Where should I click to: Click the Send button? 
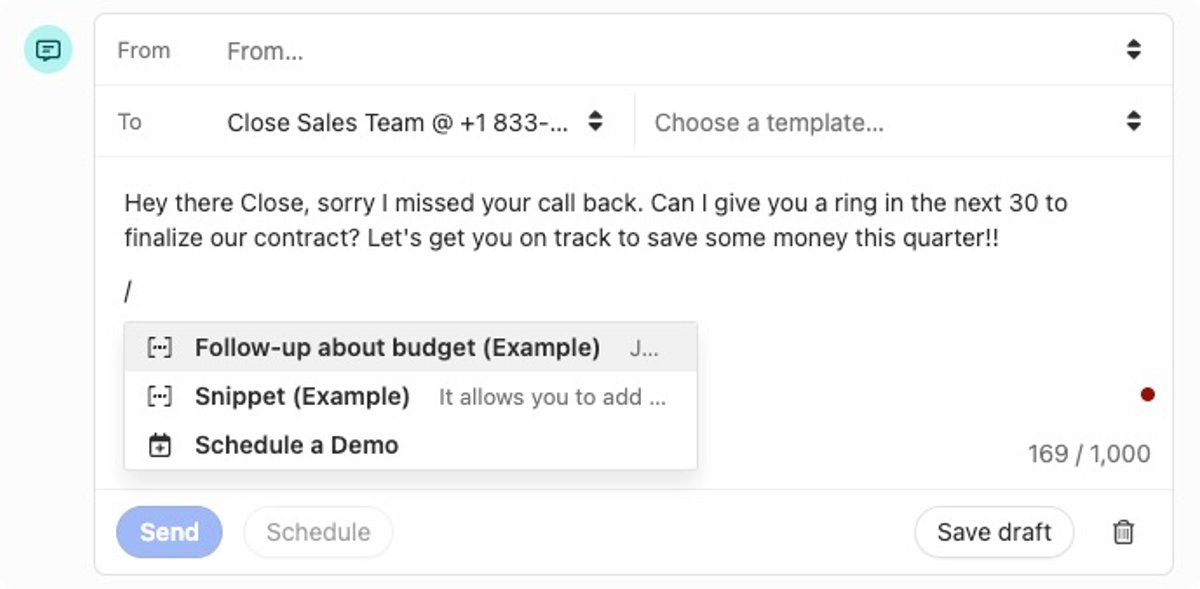pyautogui.click(x=169, y=532)
